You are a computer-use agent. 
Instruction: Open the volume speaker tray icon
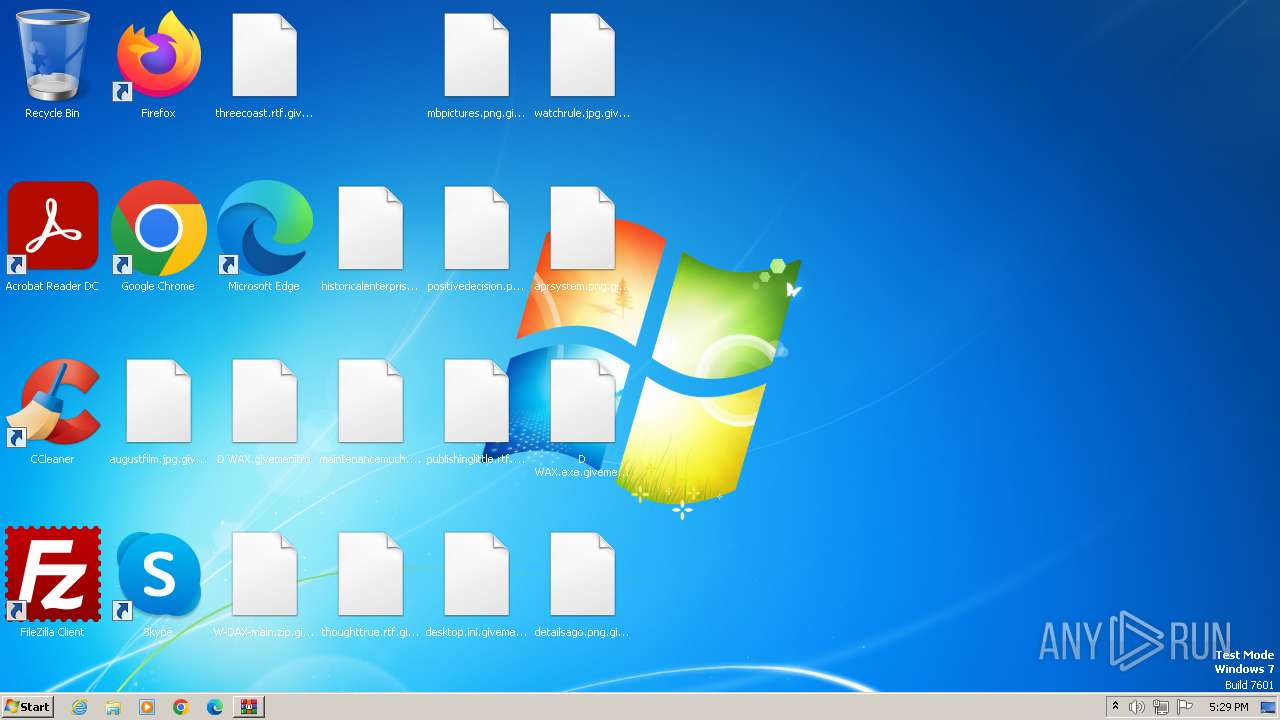click(1137, 707)
